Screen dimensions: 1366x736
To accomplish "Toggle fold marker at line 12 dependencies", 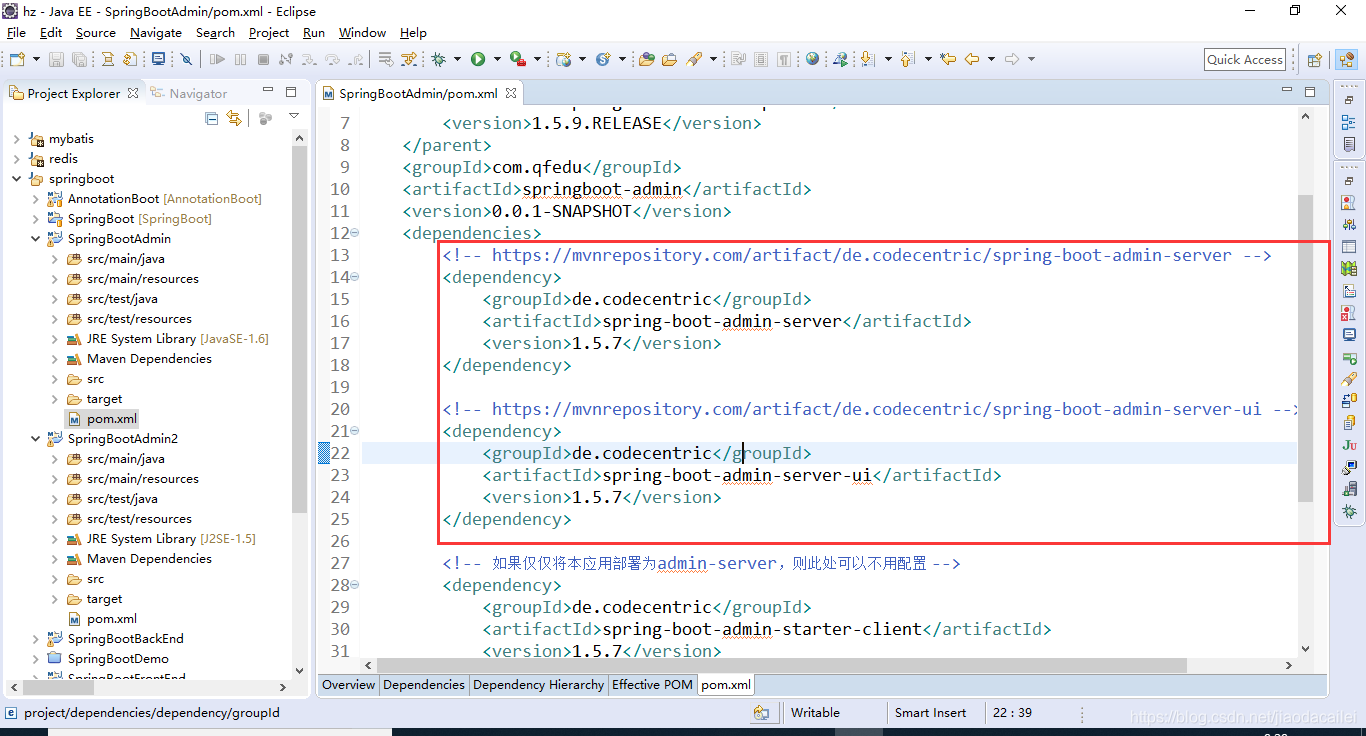I will [x=354, y=233].
